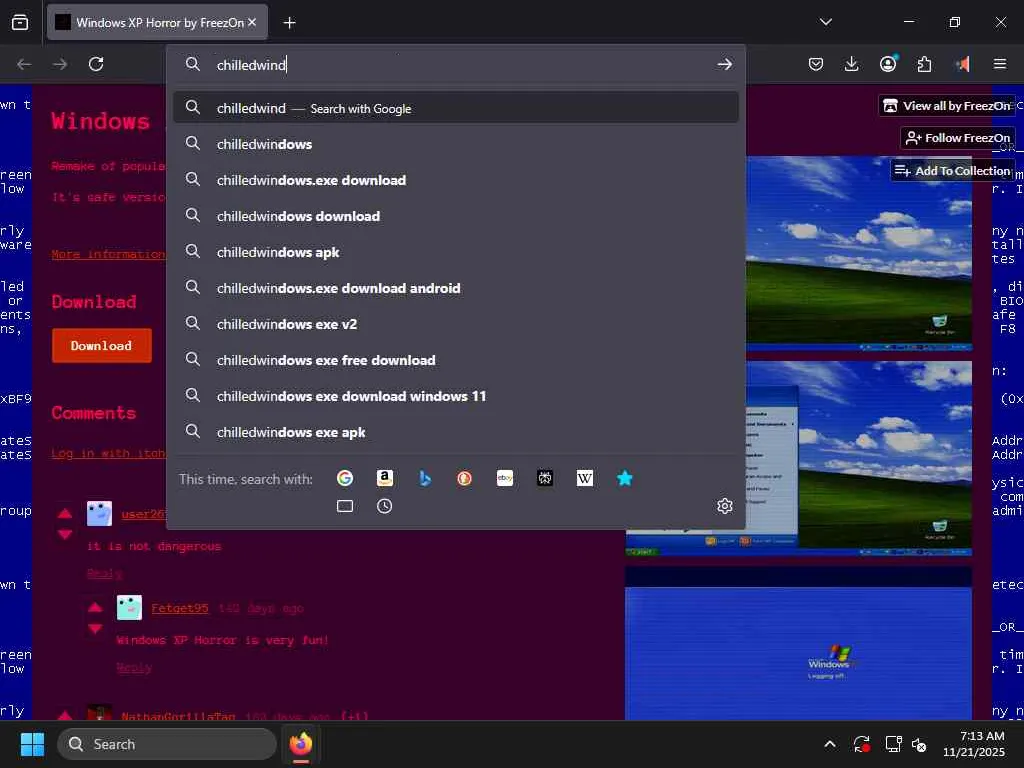This screenshot has width=1024, height=768.
Task: Open a new tab with plus
Action: click(x=289, y=23)
